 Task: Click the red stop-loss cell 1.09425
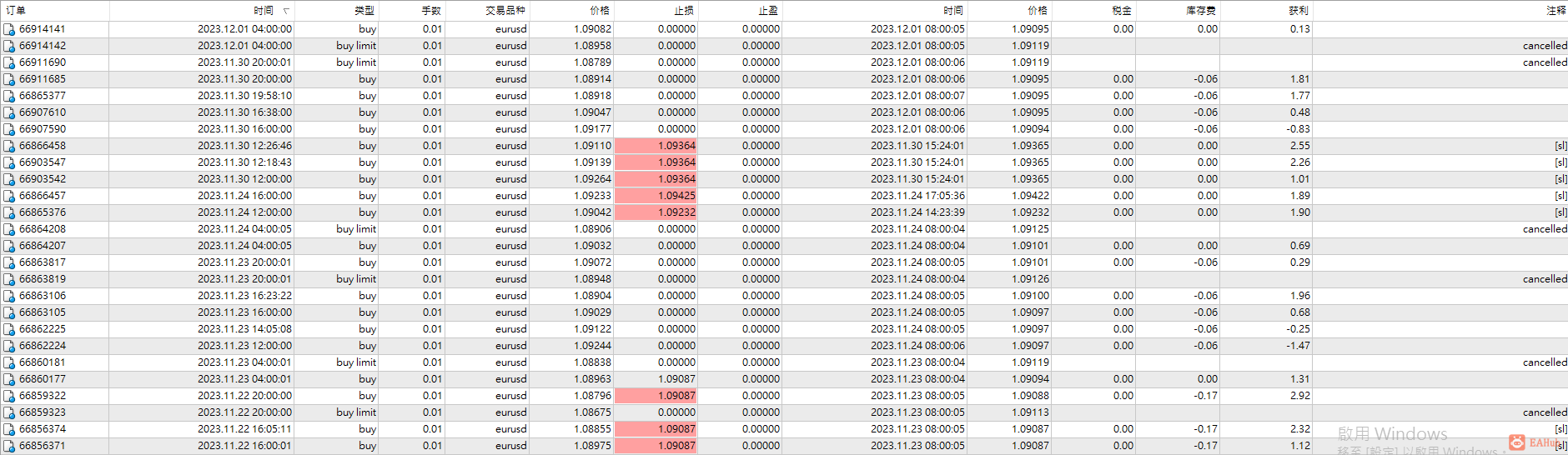click(x=656, y=196)
